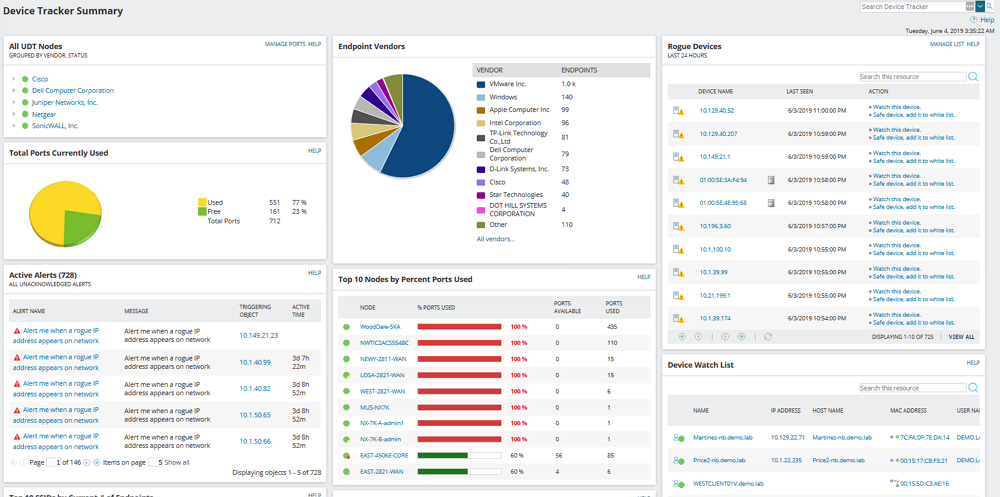The image size is (1000, 497).
Task: Expand the Netgear node group
Action: (13, 114)
